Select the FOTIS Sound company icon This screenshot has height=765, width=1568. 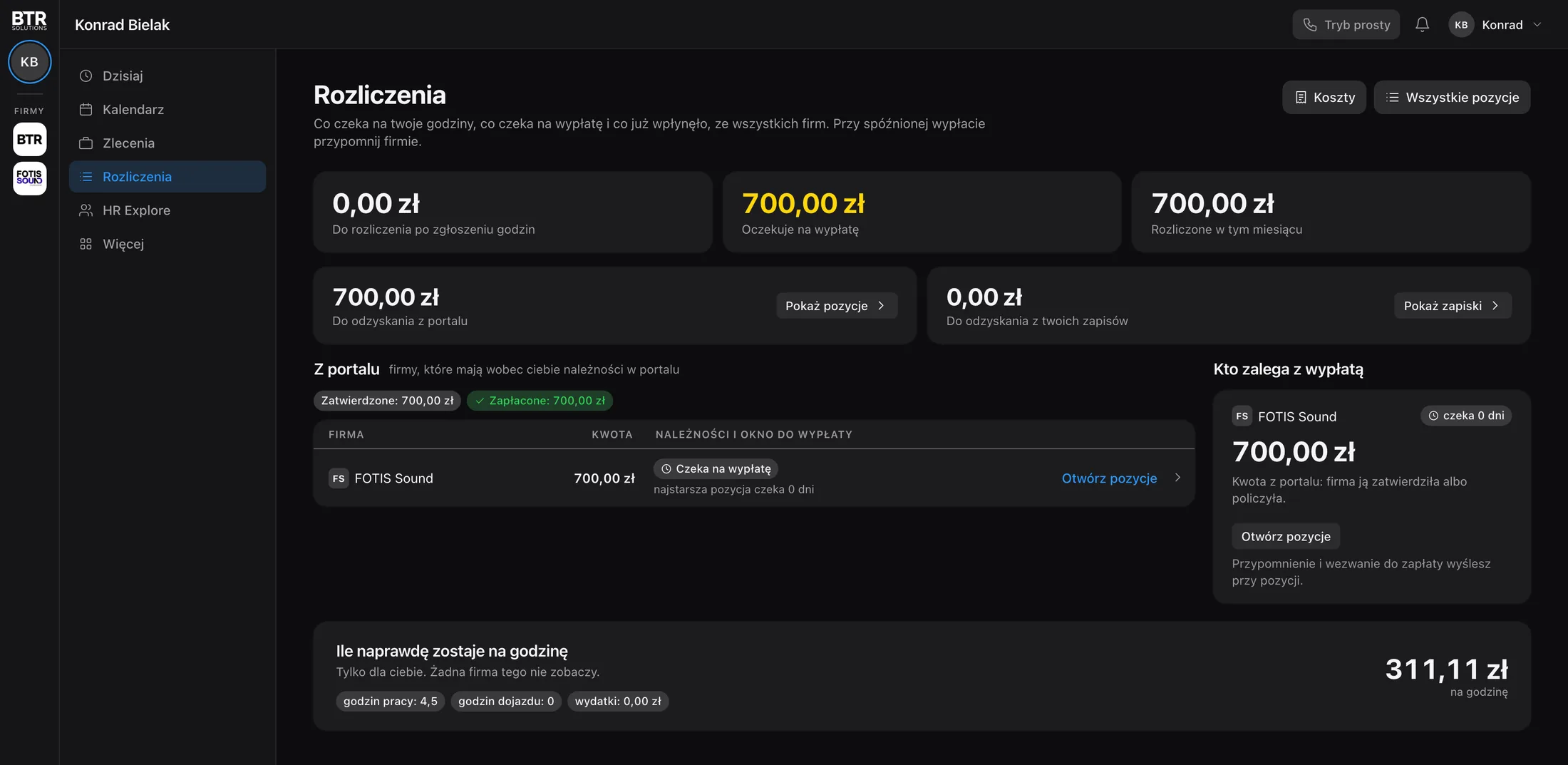[x=29, y=178]
